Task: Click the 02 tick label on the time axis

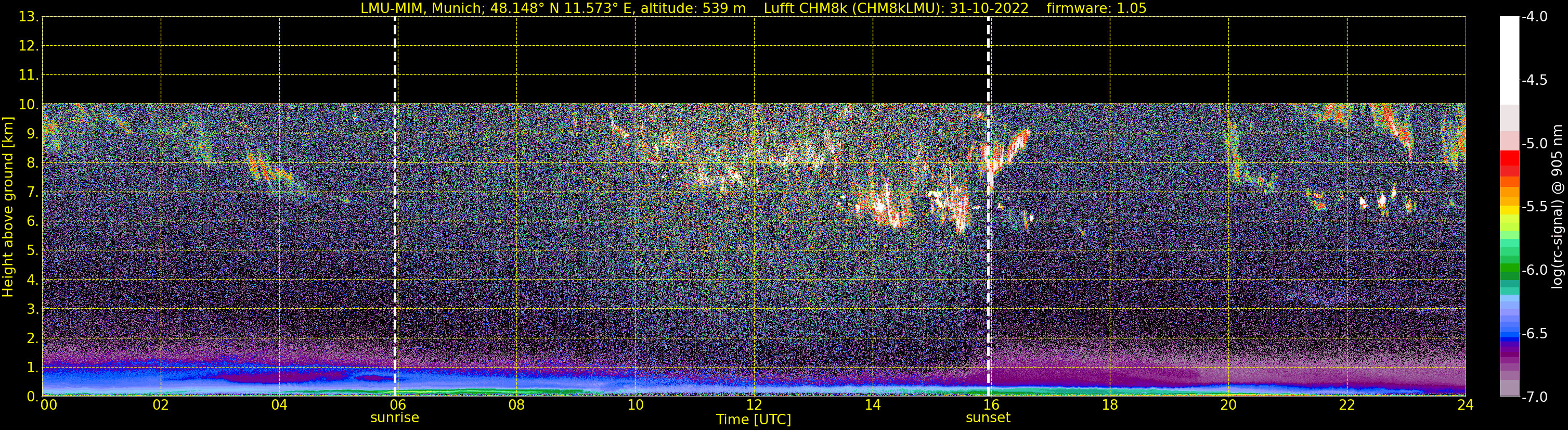Action: tap(161, 405)
